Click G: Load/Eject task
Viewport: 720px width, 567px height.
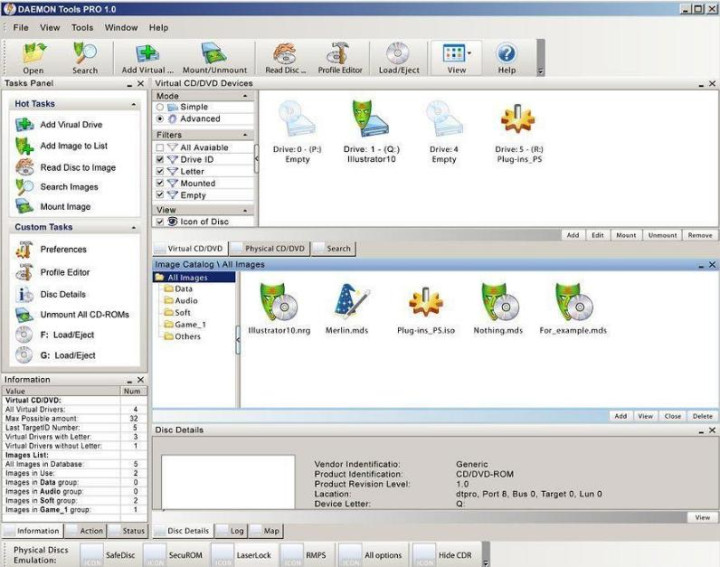click(x=55, y=355)
